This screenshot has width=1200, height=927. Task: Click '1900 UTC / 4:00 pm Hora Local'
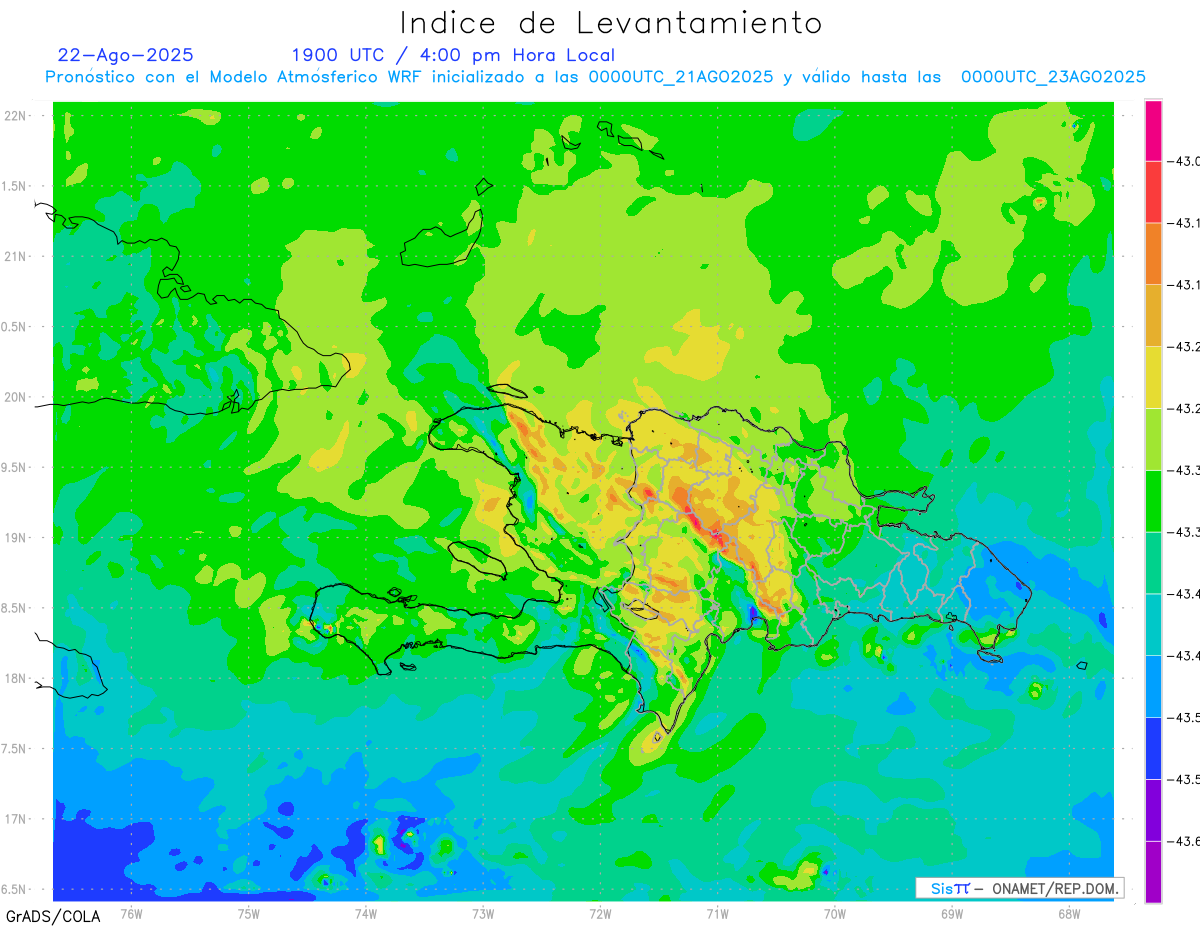453,55
